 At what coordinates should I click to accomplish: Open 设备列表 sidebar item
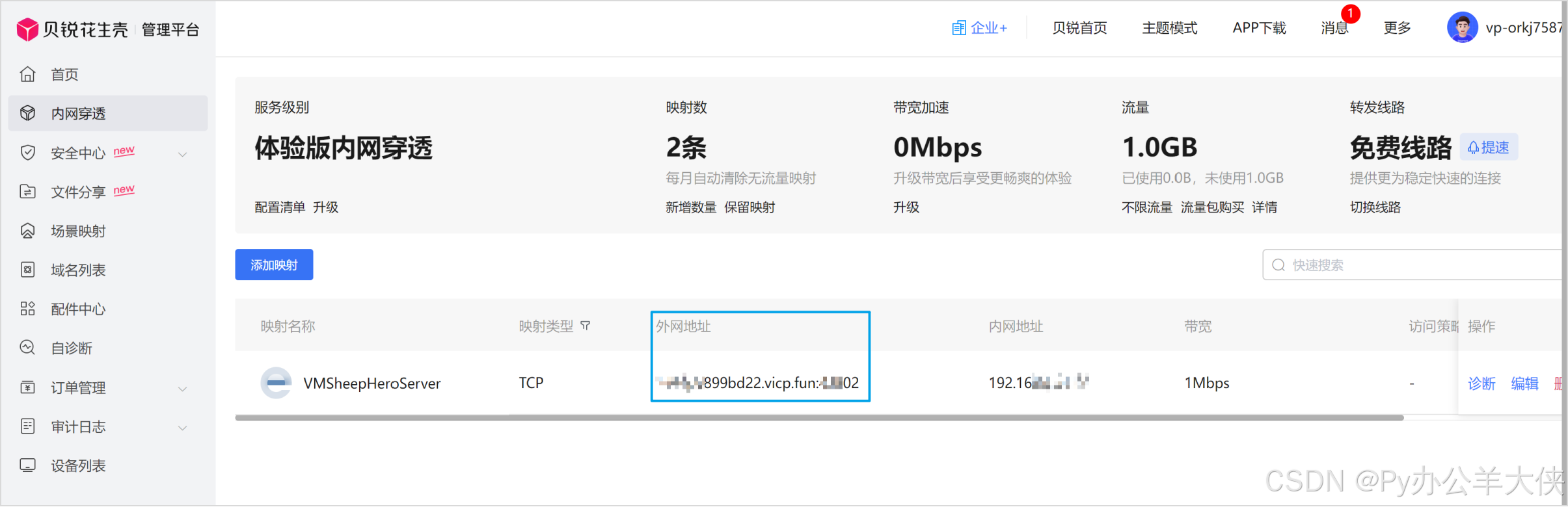108,465
